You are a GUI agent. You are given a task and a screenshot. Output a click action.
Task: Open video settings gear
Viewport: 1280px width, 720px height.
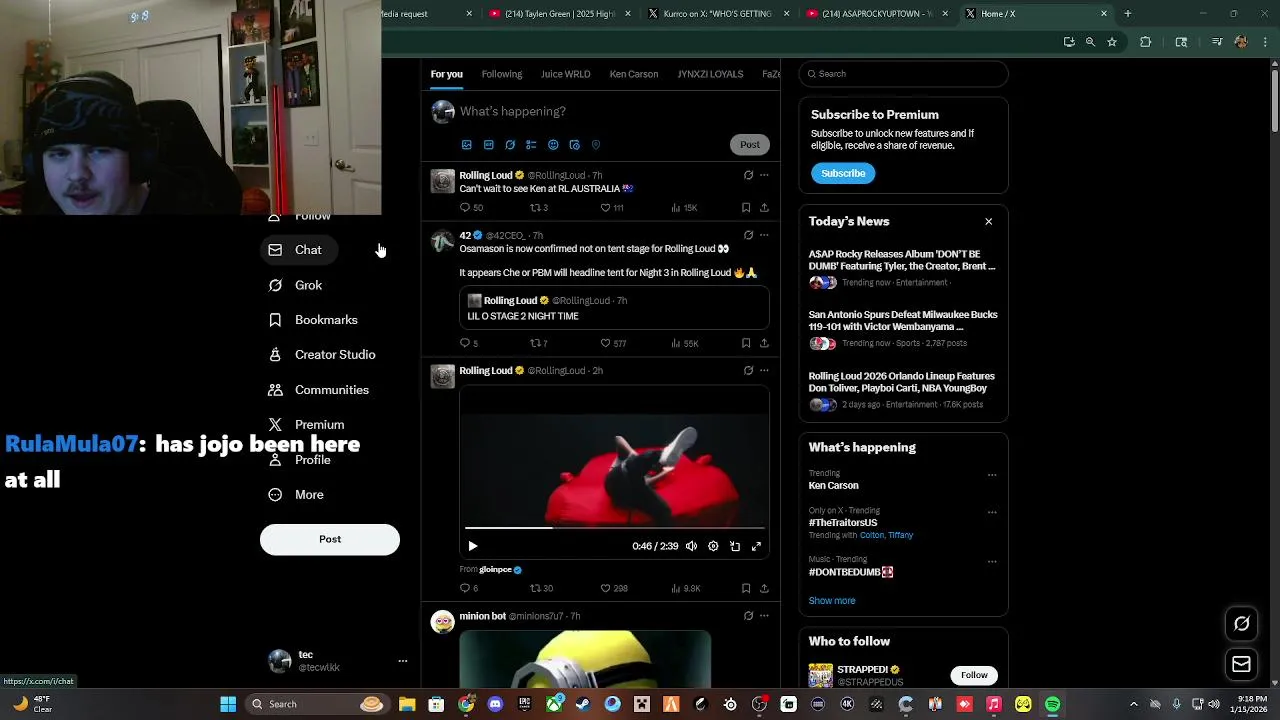(x=713, y=546)
